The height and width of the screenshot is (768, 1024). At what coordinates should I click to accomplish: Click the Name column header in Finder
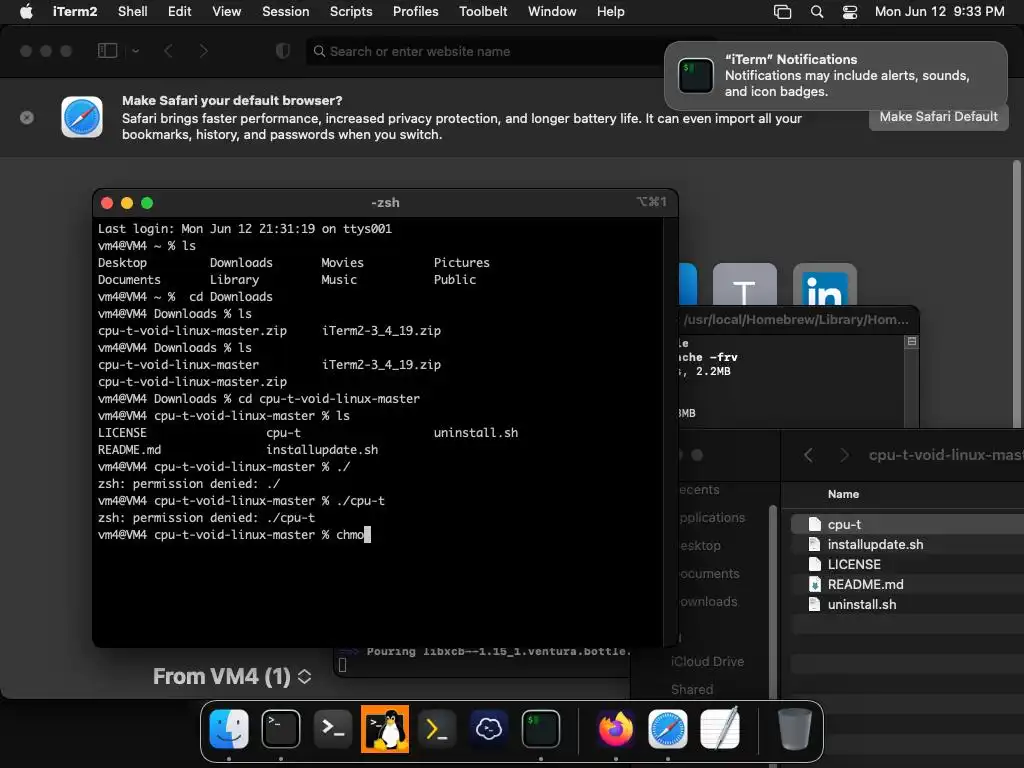[843, 494]
